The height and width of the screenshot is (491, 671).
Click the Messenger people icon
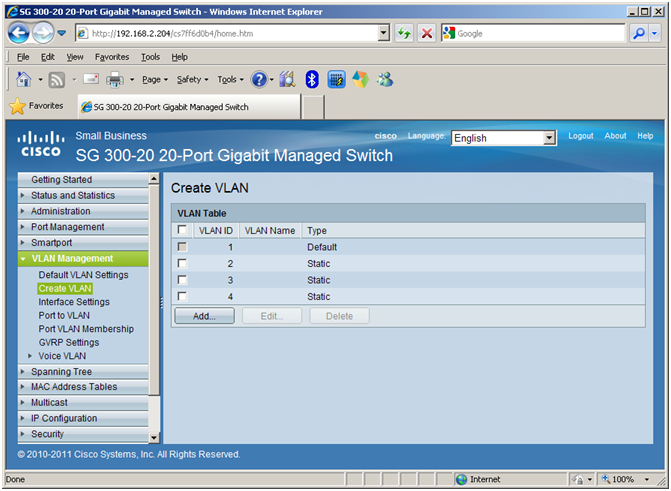(385, 80)
